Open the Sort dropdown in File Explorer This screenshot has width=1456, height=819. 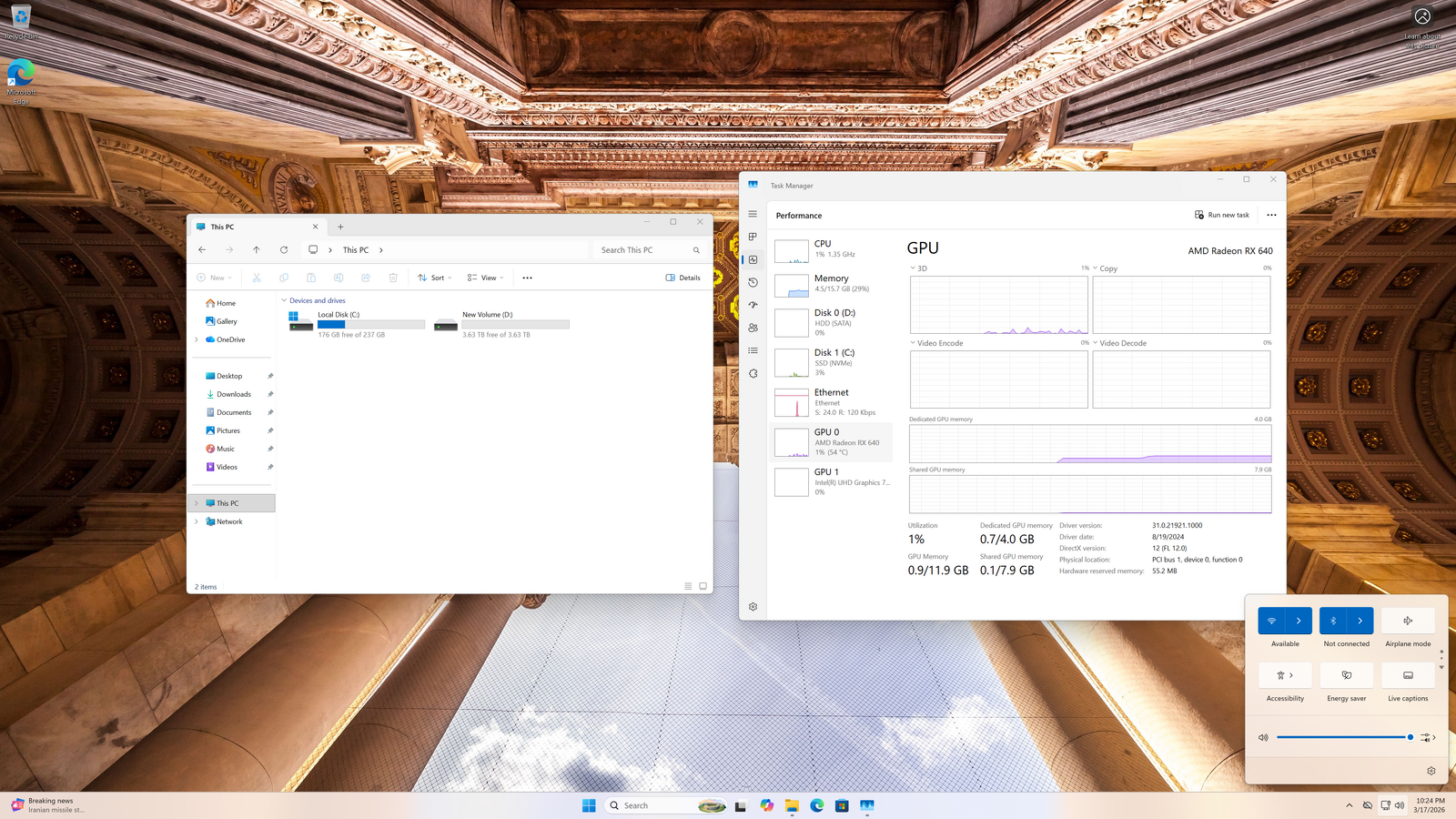coord(434,278)
